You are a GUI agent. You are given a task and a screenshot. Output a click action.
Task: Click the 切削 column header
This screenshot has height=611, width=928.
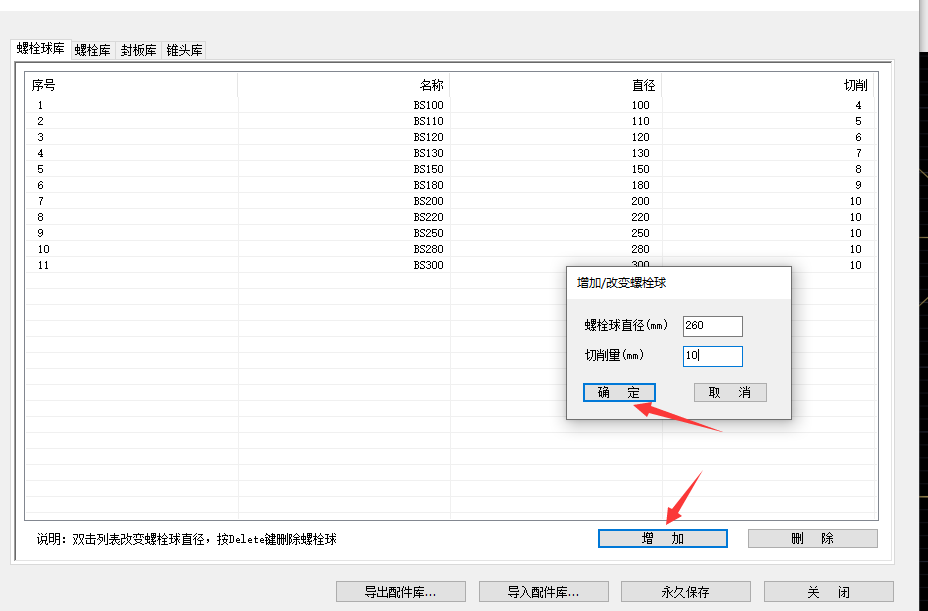point(768,85)
